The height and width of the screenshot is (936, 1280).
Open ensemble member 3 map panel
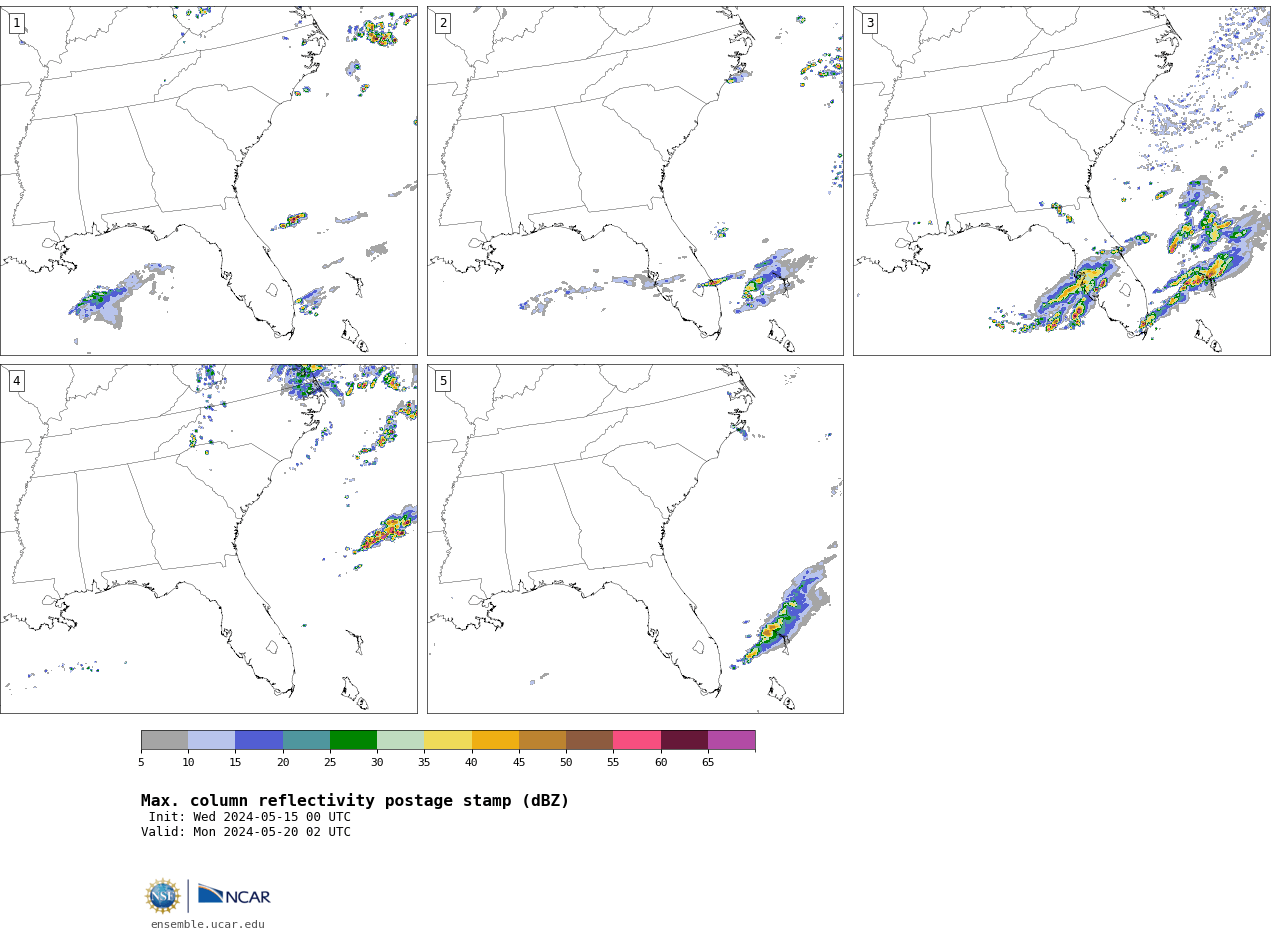1062,181
